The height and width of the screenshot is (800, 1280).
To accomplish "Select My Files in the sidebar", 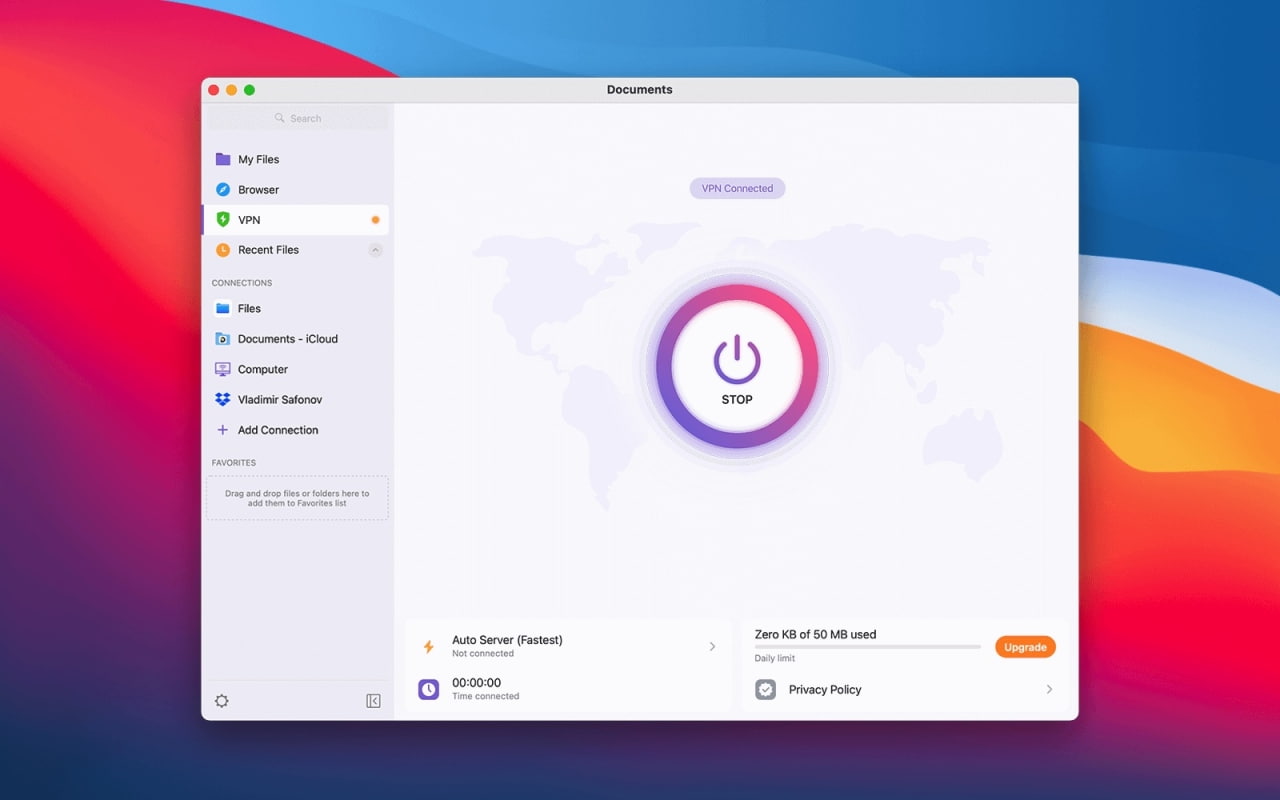I will tap(296, 159).
